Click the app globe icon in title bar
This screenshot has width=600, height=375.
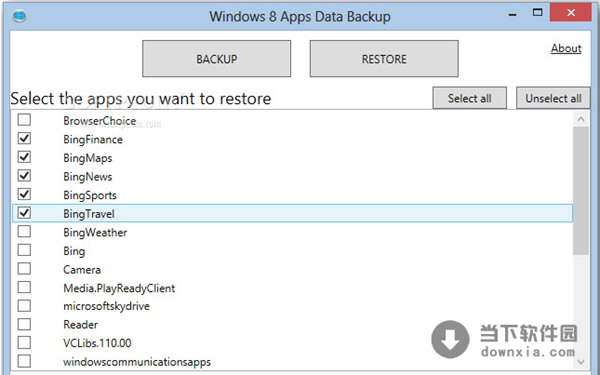(x=19, y=16)
